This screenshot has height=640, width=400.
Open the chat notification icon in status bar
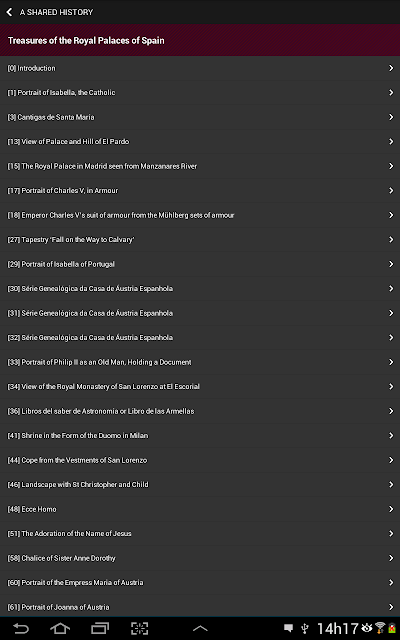(x=289, y=628)
